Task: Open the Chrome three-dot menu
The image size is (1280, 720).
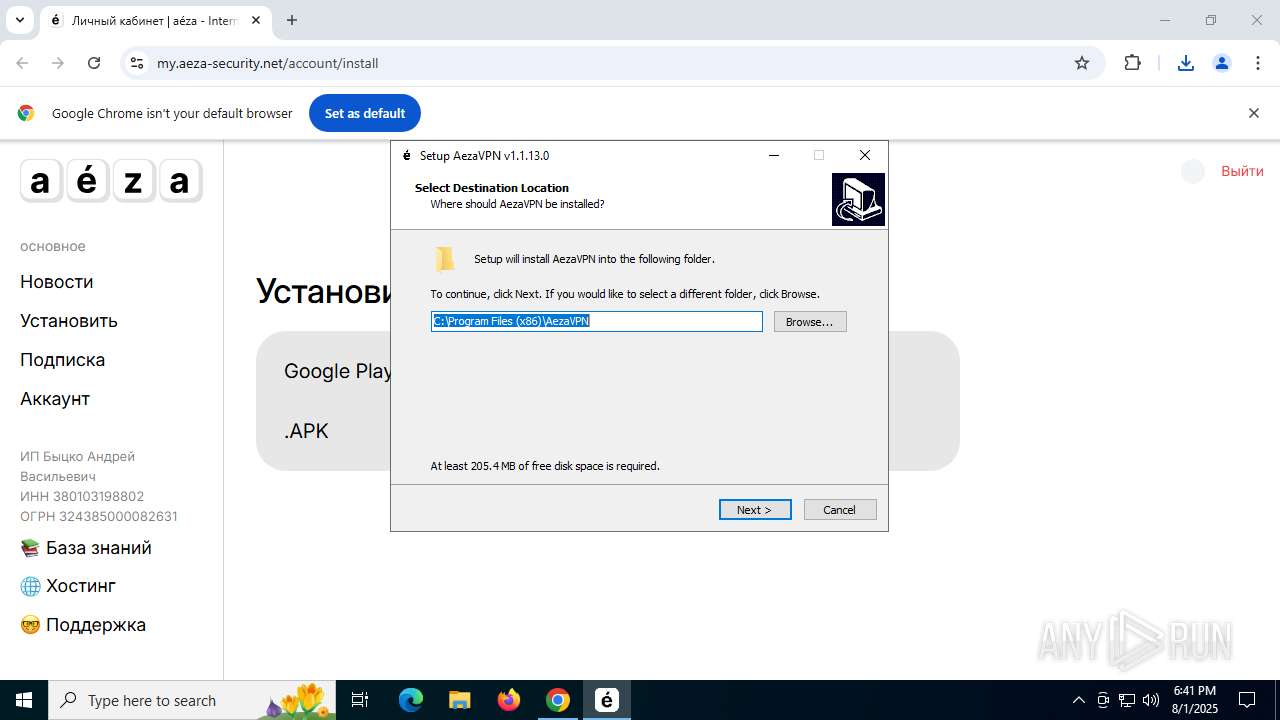Action: [1258, 63]
